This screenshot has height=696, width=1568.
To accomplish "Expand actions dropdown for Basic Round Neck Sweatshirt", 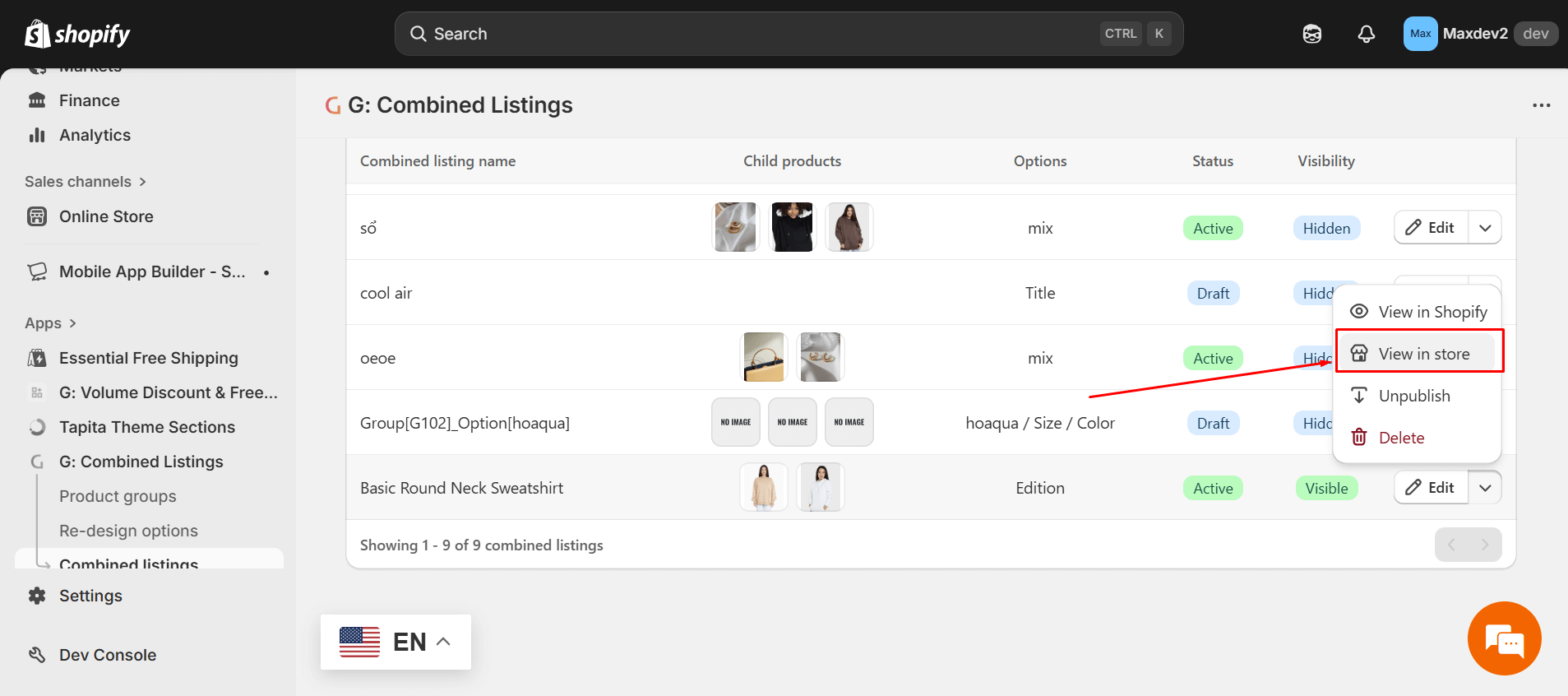I will click(1485, 488).
